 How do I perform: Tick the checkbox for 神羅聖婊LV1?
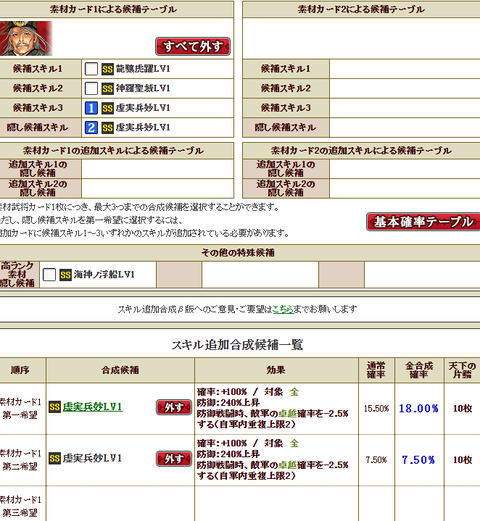click(x=91, y=88)
